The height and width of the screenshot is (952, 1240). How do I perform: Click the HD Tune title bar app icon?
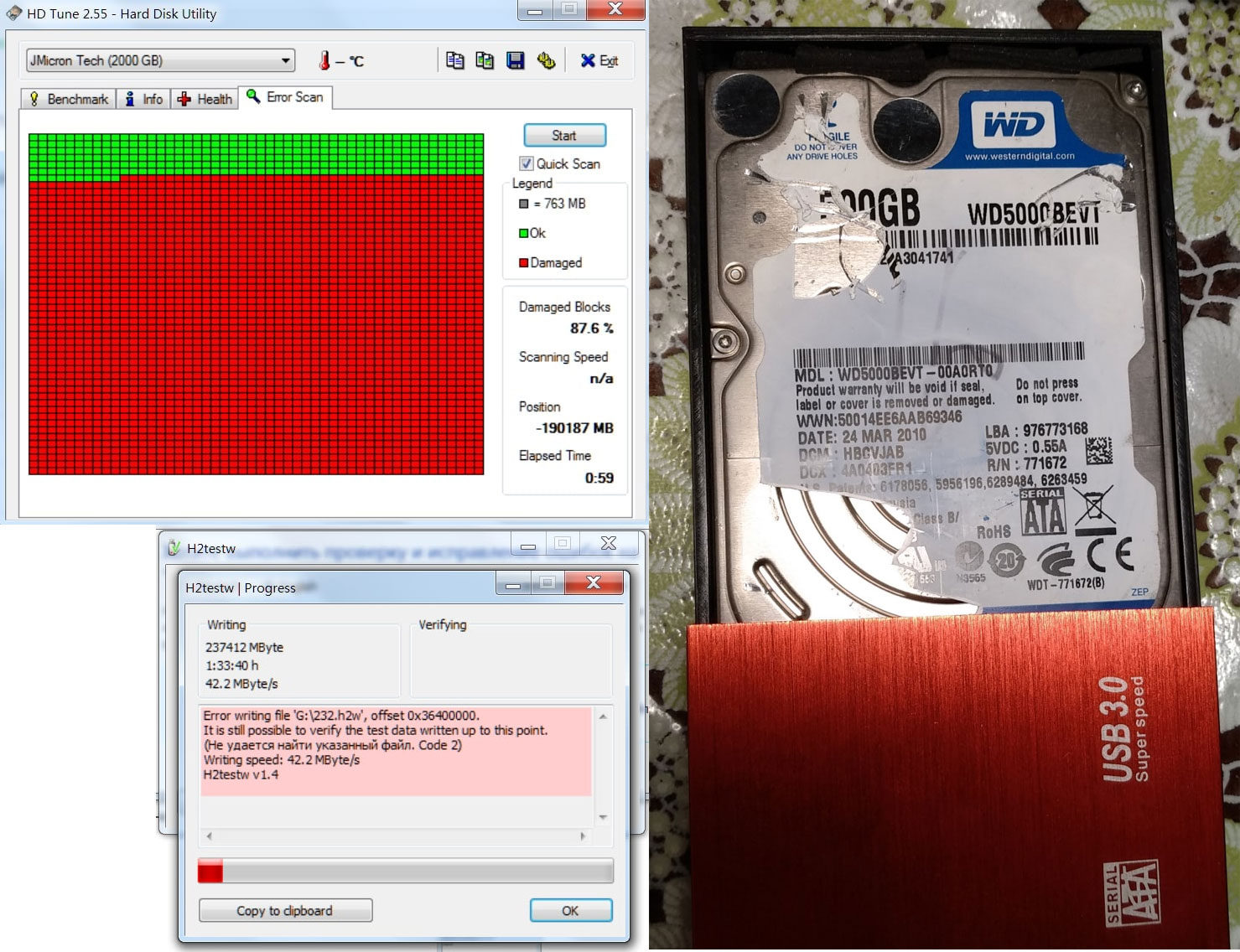coord(14,13)
